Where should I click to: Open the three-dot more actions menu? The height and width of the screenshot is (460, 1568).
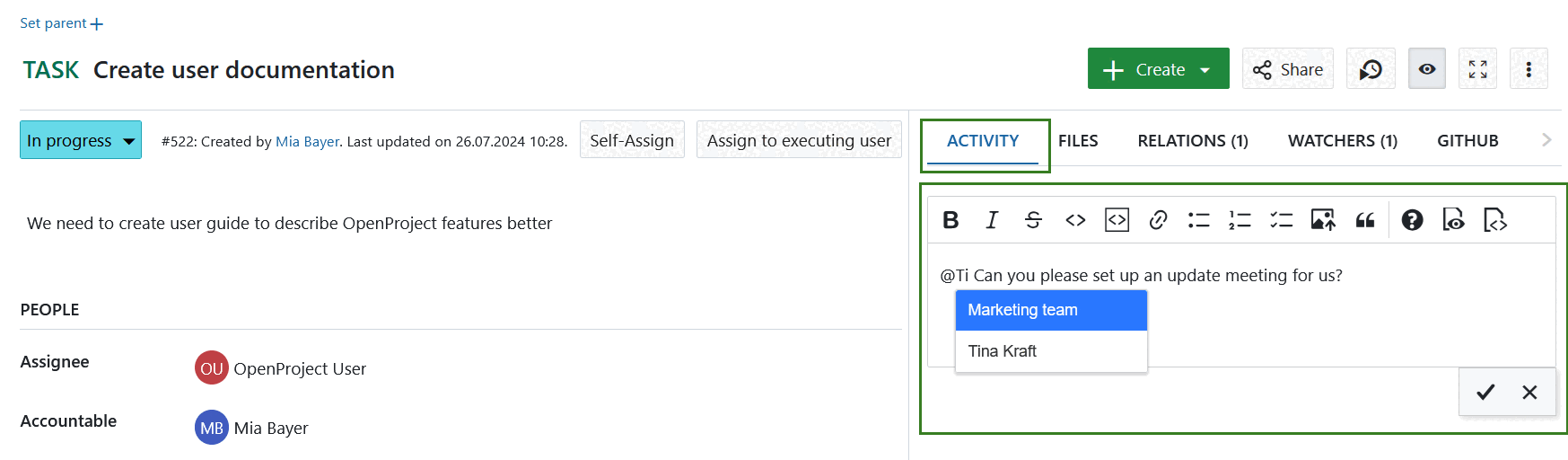1529,69
